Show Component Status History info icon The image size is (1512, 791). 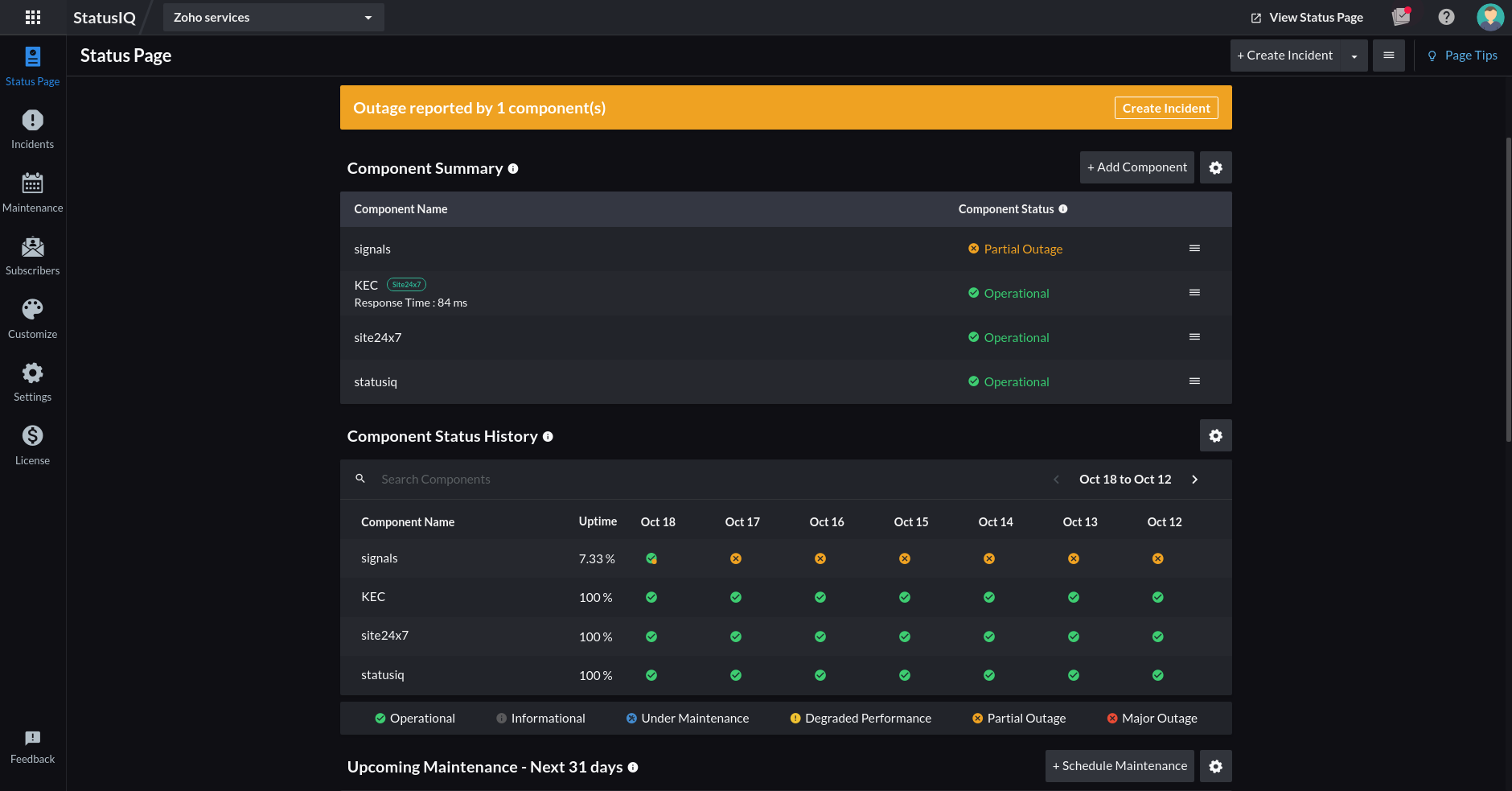click(548, 437)
